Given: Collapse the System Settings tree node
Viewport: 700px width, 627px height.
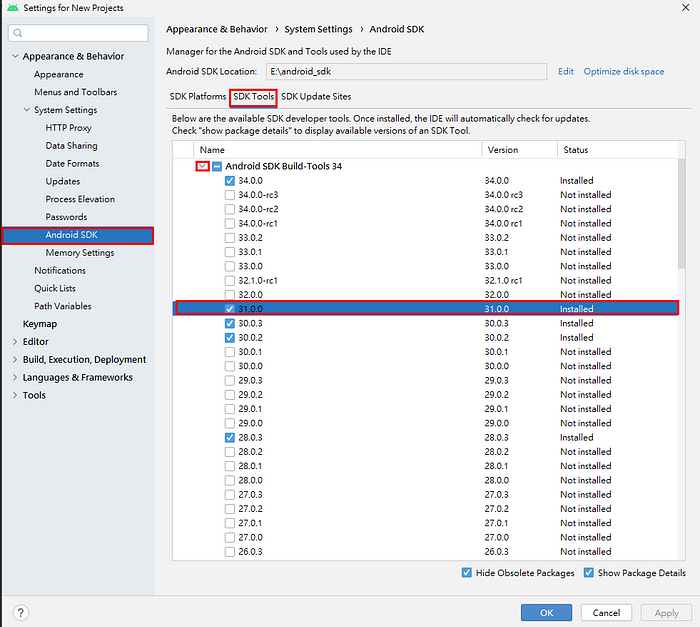Looking at the screenshot, I should 27,110.
